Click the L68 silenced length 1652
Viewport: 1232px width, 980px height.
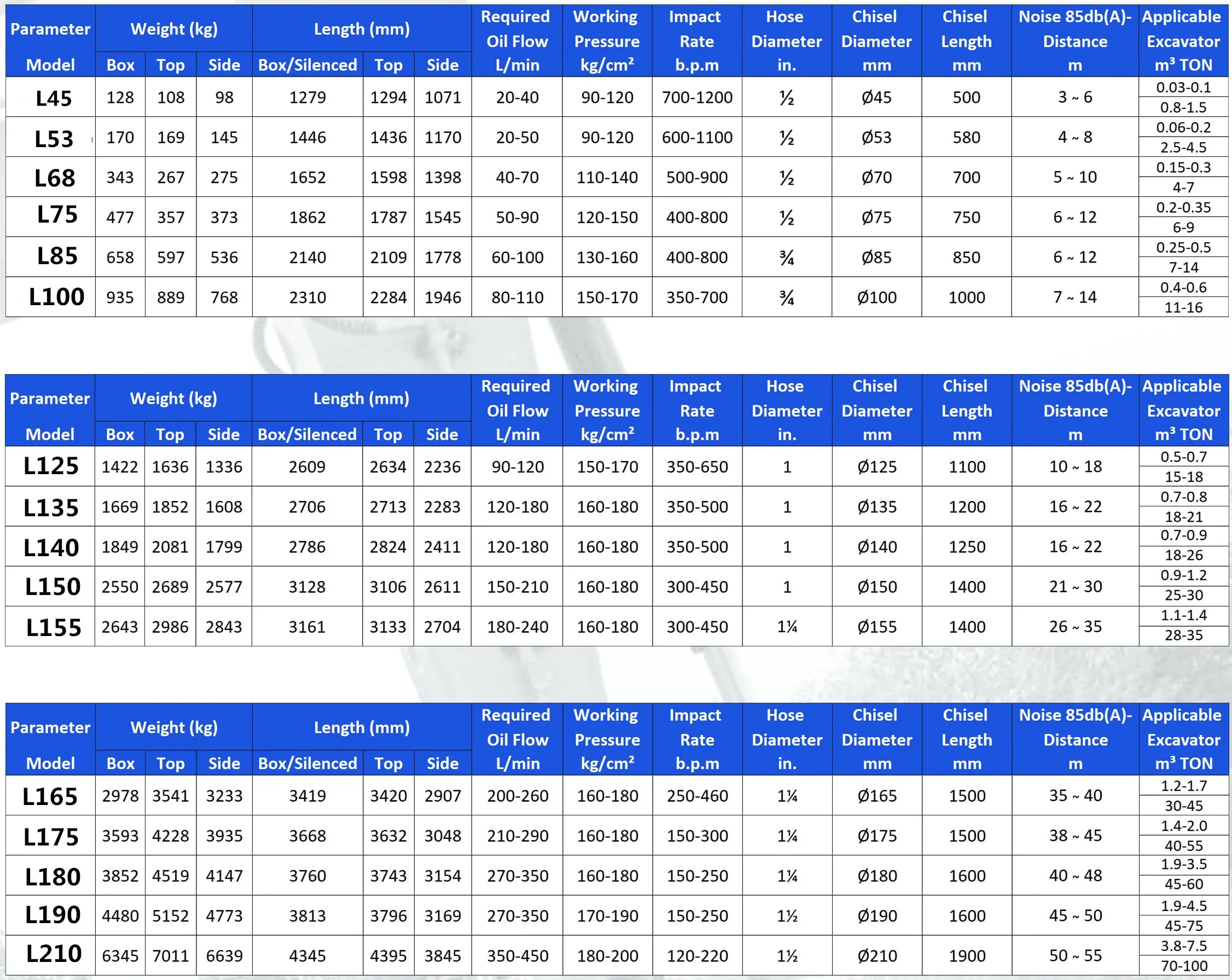pyautogui.click(x=307, y=178)
